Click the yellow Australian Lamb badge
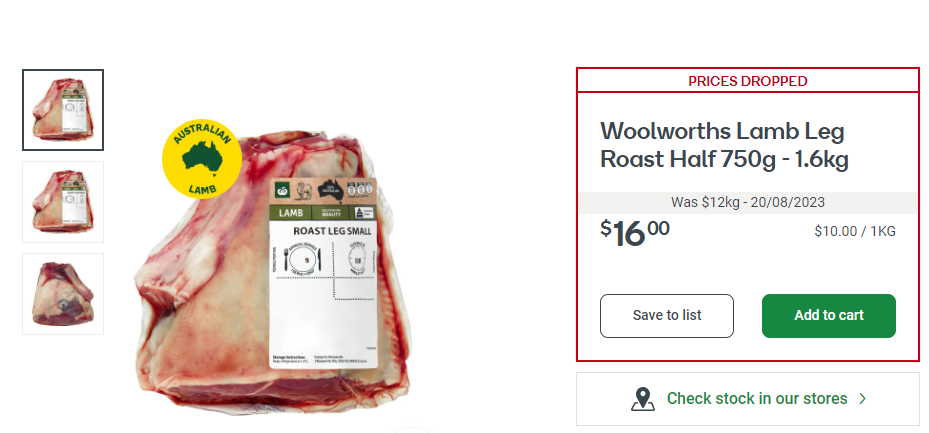Viewport: 929px width, 433px height. [202, 159]
